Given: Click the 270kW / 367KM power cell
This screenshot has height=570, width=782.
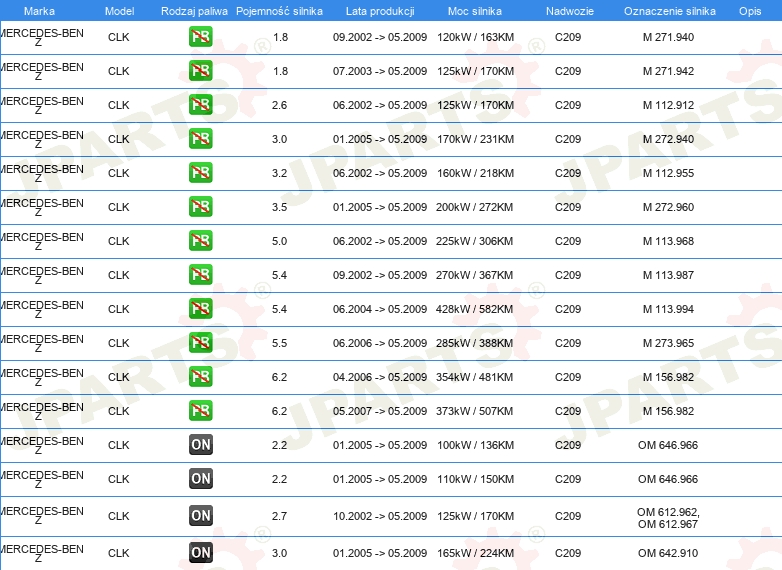Looking at the screenshot, I should 475,275.
